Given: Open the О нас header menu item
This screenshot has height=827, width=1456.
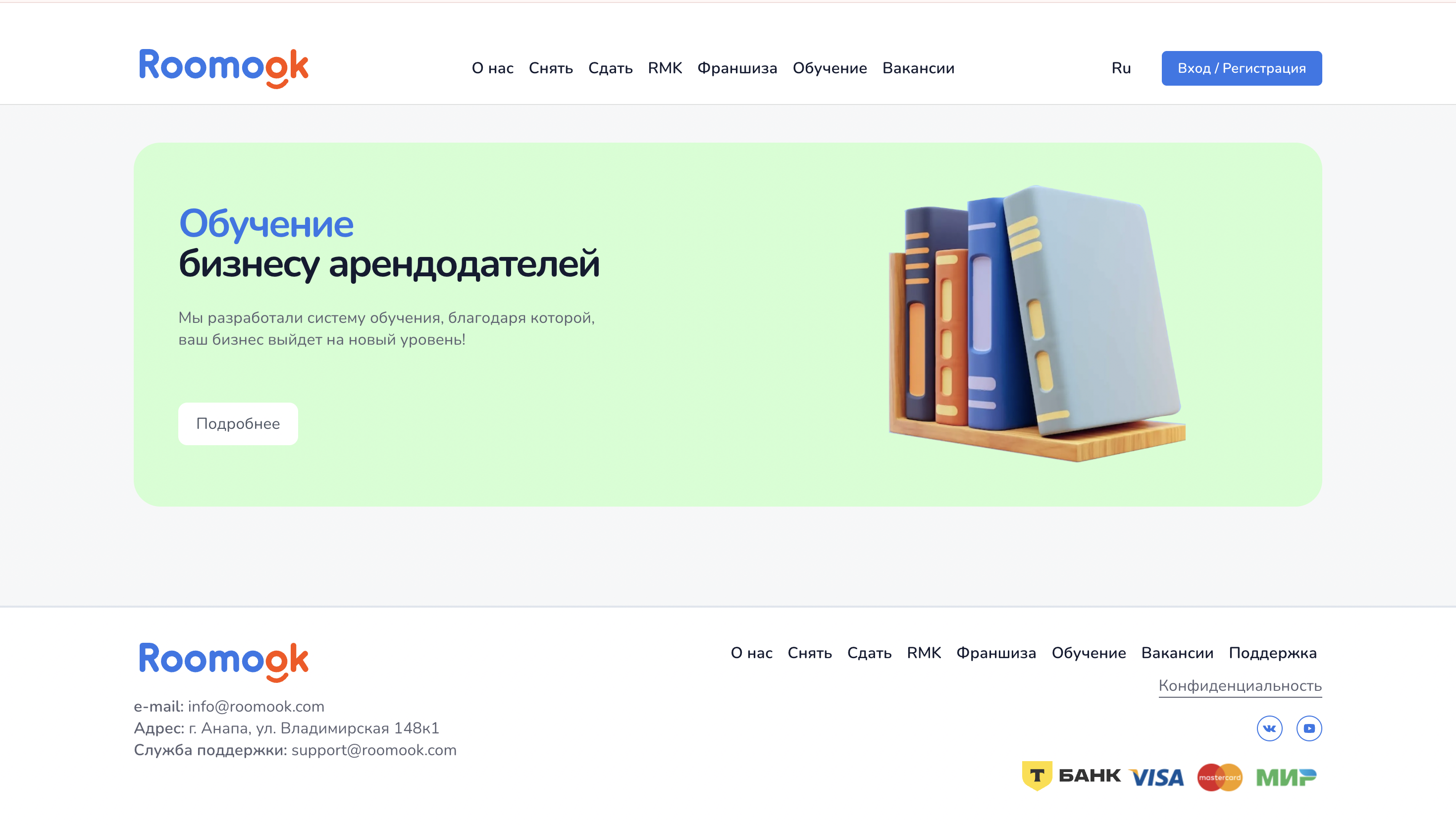Looking at the screenshot, I should tap(492, 68).
